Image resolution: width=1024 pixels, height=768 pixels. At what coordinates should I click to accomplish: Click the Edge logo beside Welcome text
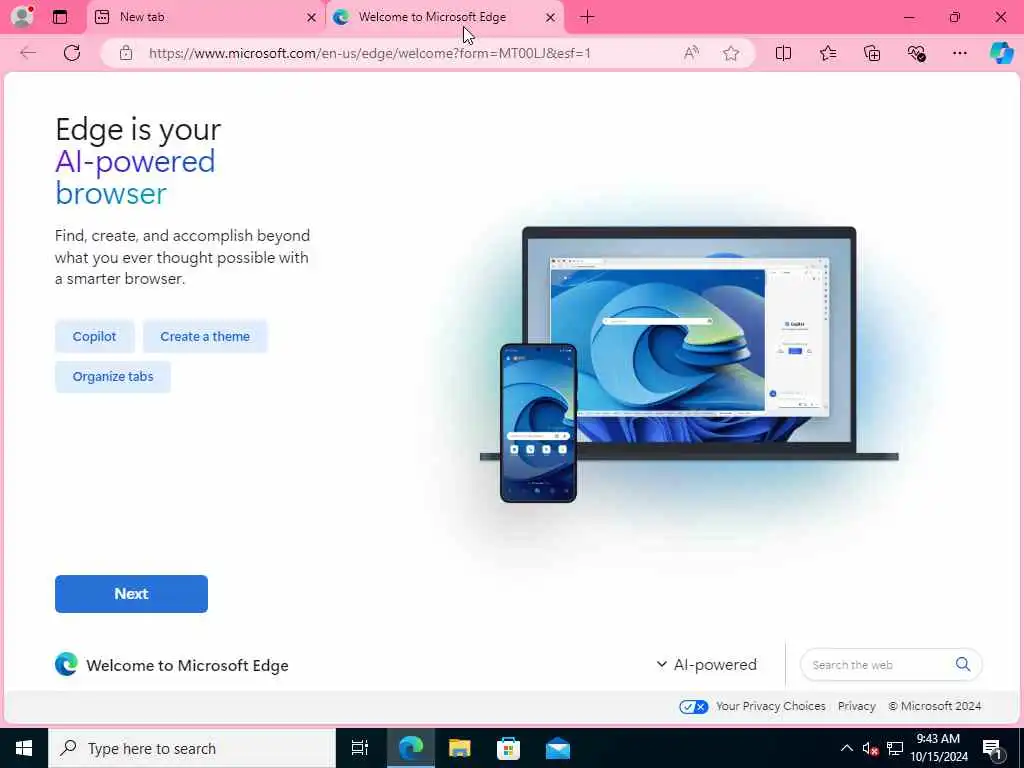pos(66,664)
